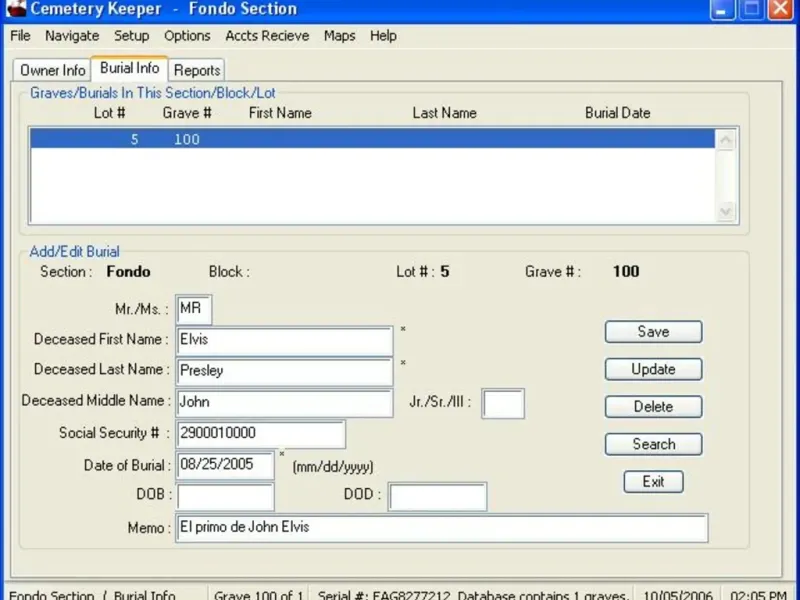Click the Date of Burial field
The height and width of the screenshot is (600, 800).
(x=225, y=465)
